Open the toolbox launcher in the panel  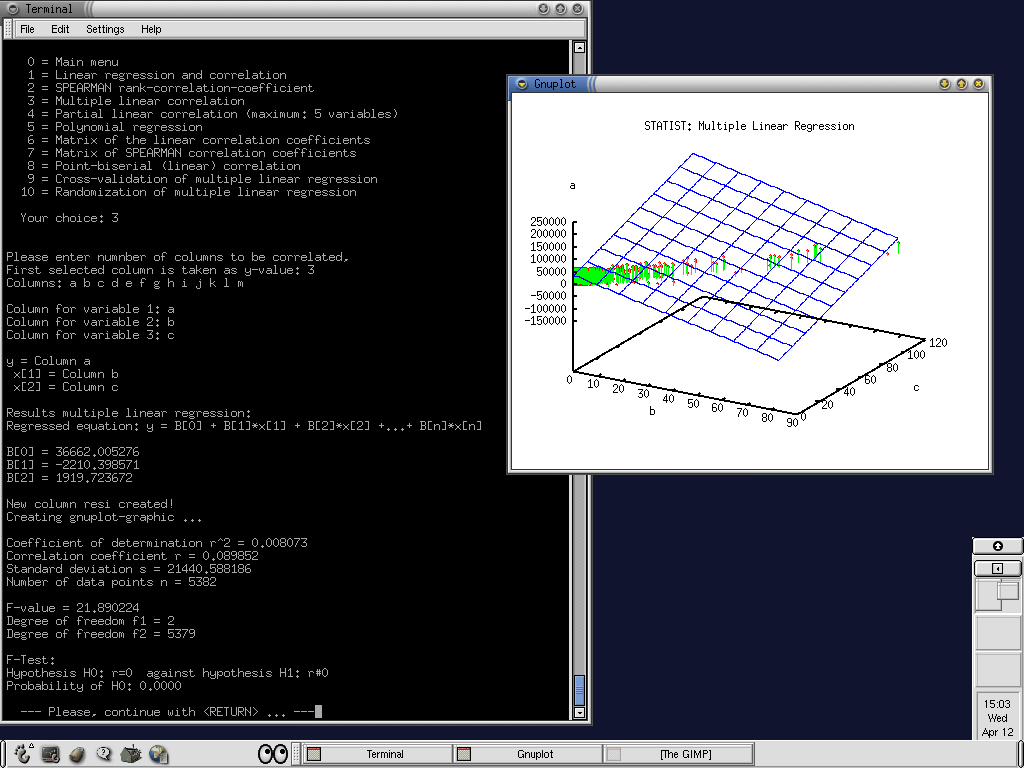coord(131,754)
